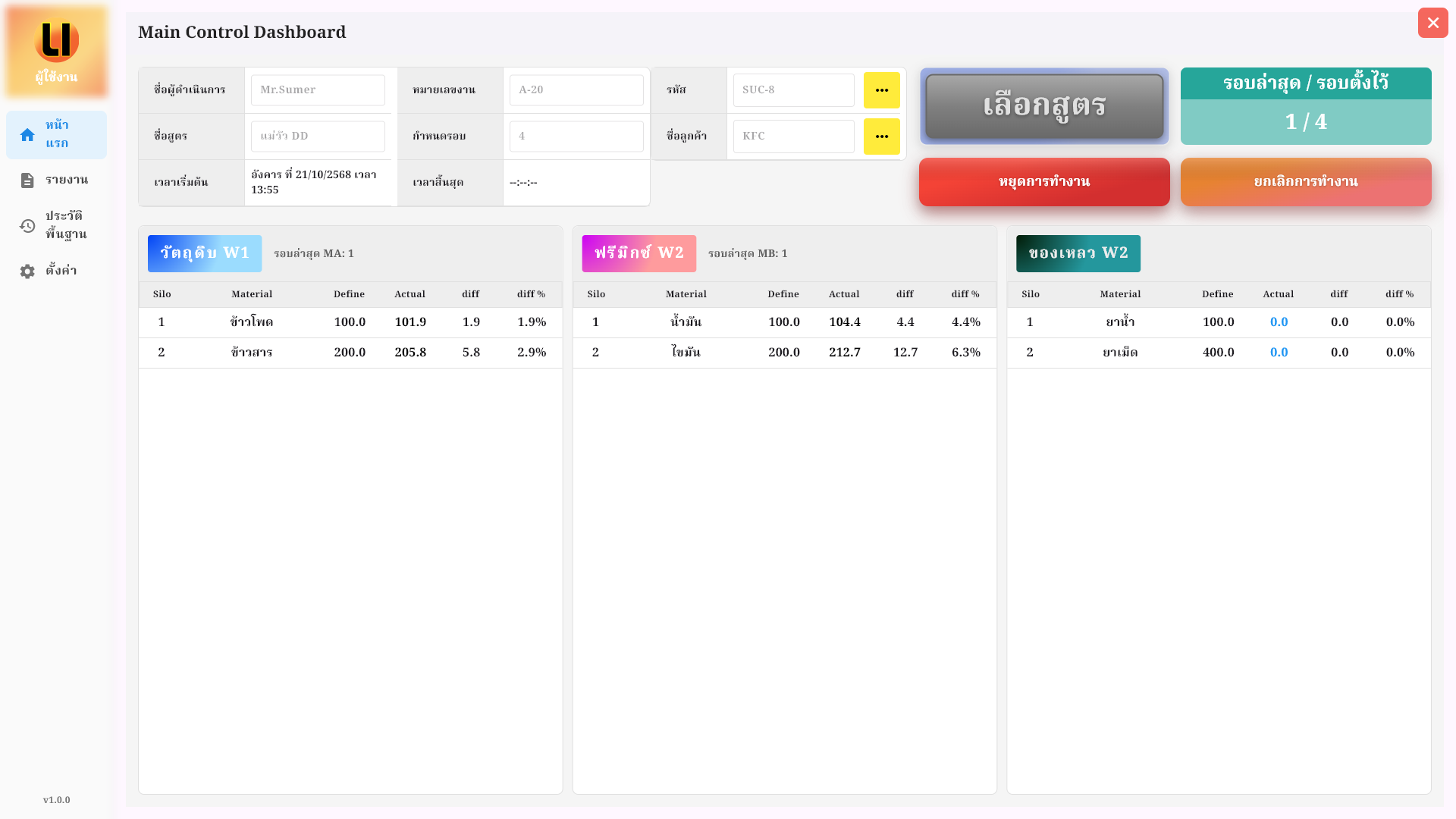Click the แม่วัว DD formula name field
Image resolution: width=1456 pixels, height=819 pixels.
coord(318,136)
